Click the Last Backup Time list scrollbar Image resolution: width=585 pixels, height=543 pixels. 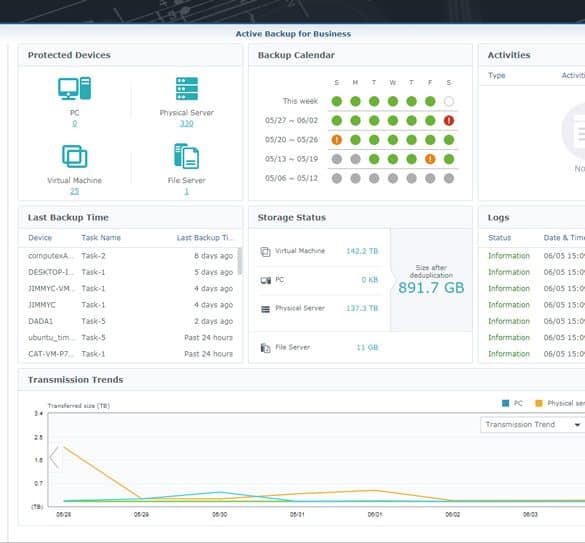[240, 261]
